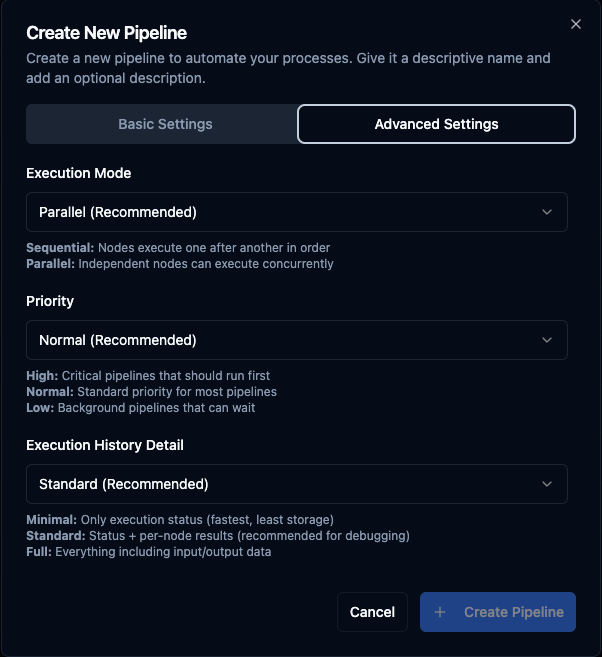602x657 pixels.
Task: Click the Minimal execution status help text
Action: (179, 519)
